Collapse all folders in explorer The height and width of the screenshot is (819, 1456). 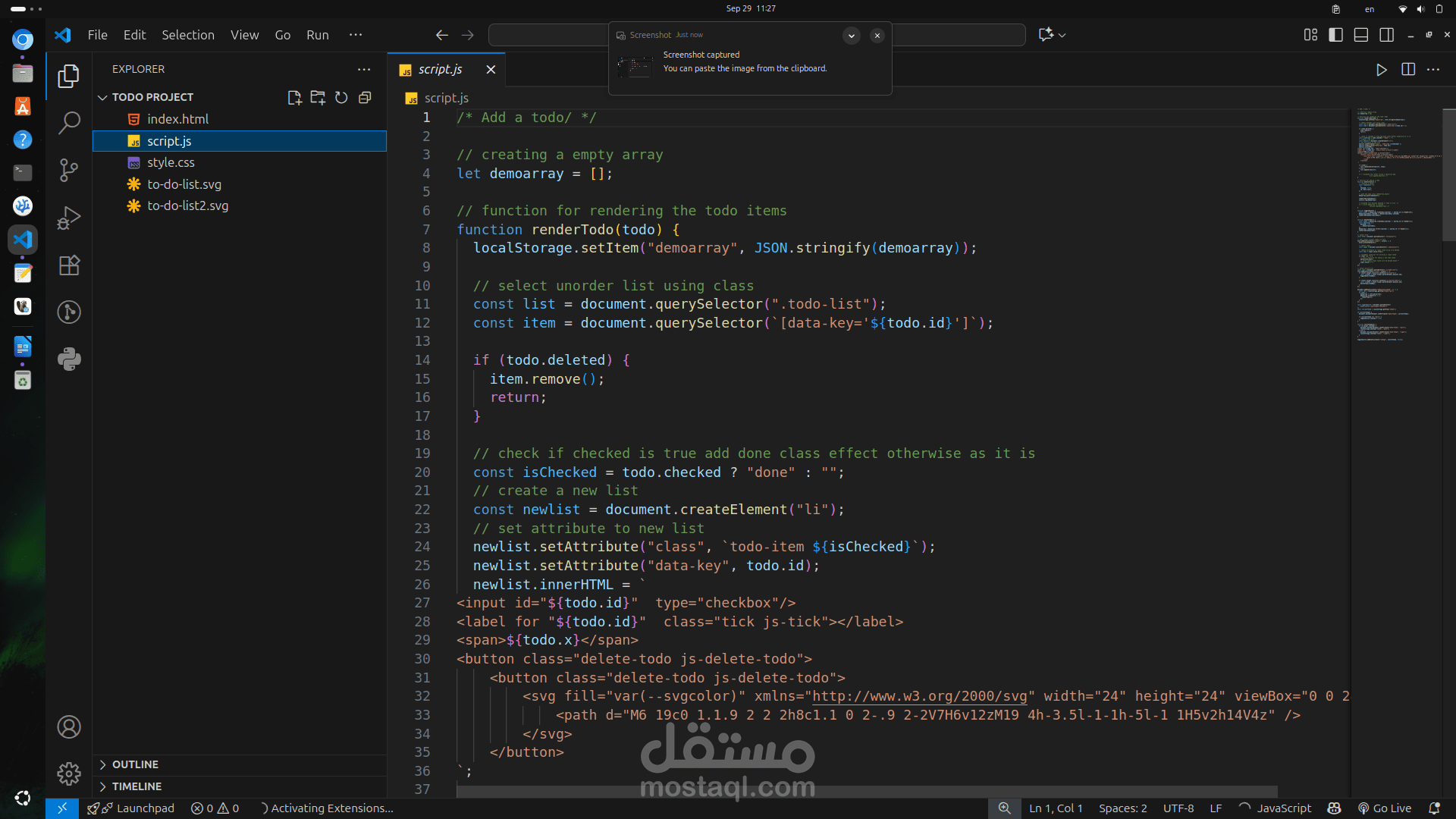[365, 98]
